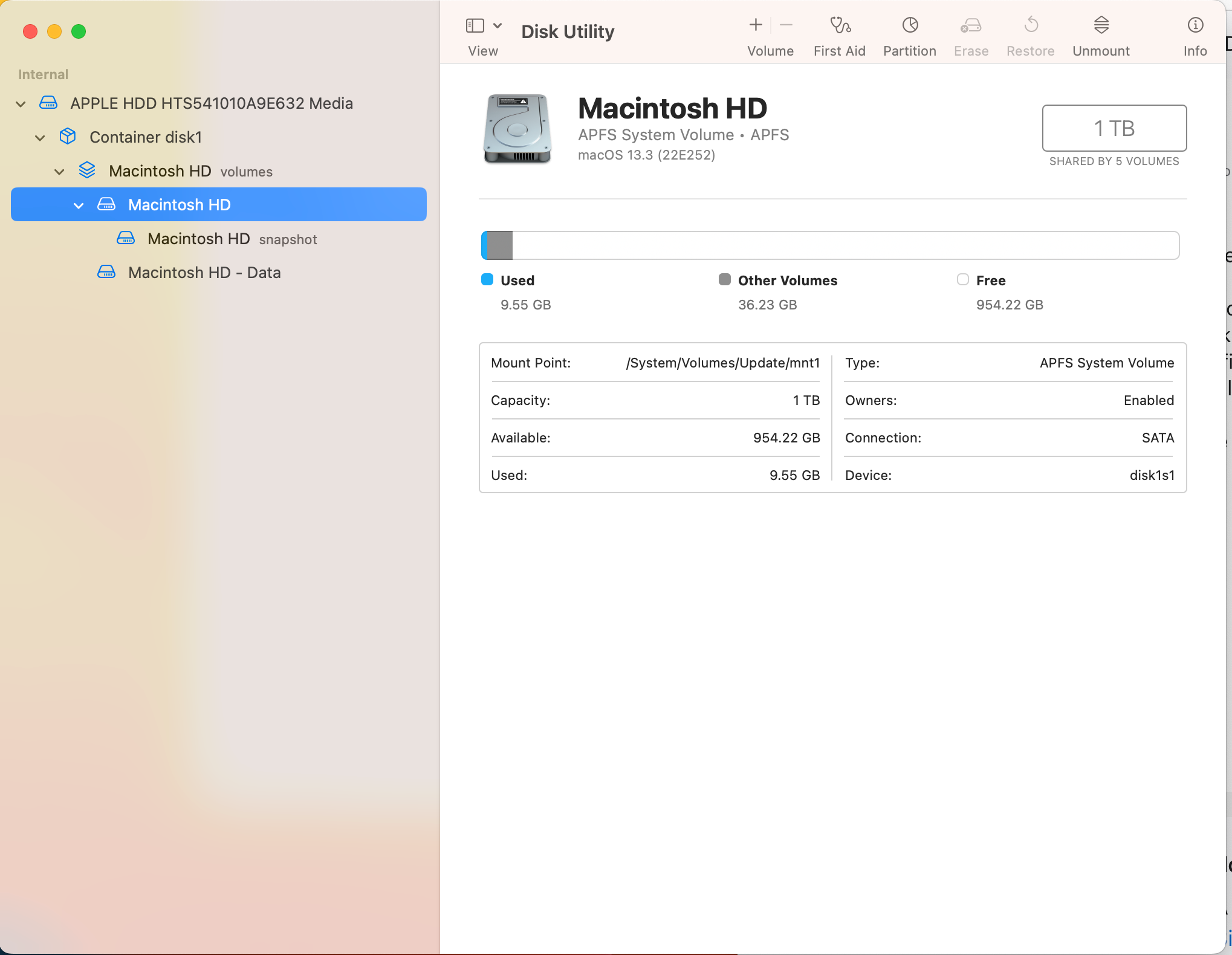The image size is (1232, 955).
Task: Open the View options dropdown chevron
Action: (x=498, y=25)
